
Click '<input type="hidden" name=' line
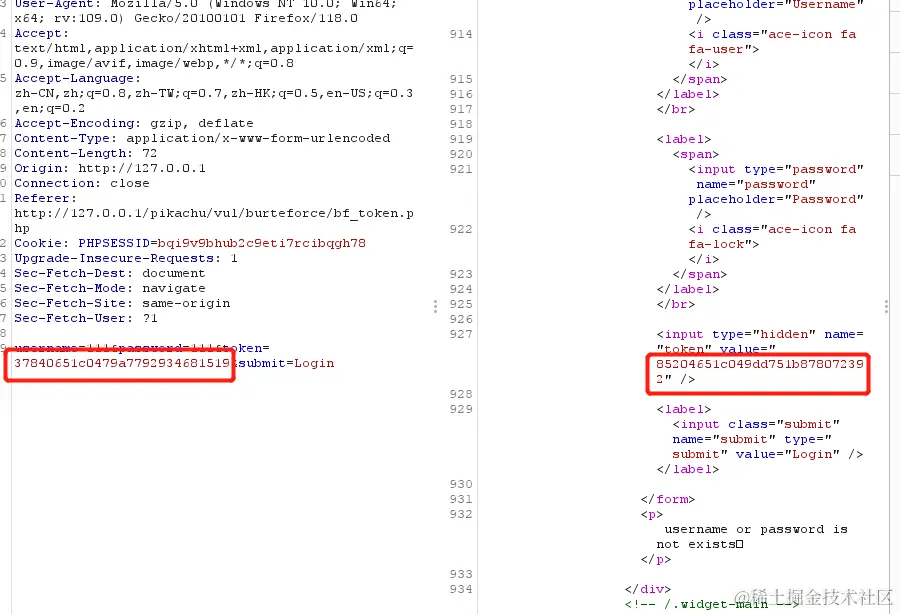pos(760,334)
